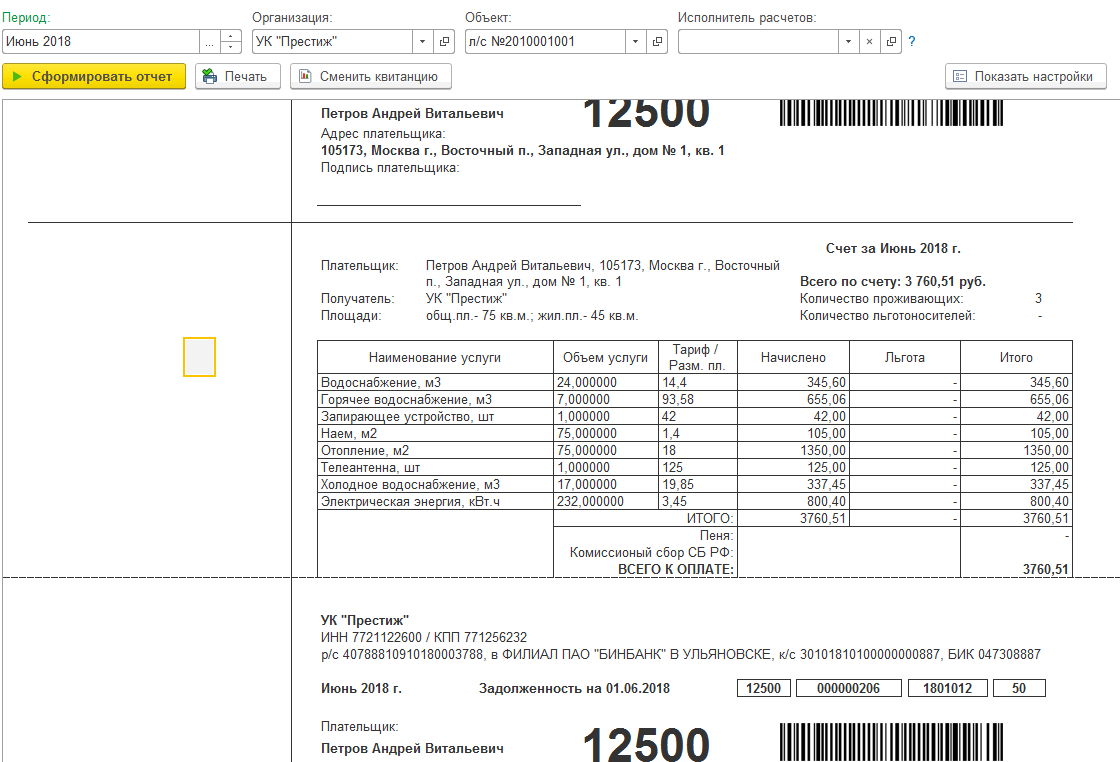Focus the Организация input field

[332, 41]
